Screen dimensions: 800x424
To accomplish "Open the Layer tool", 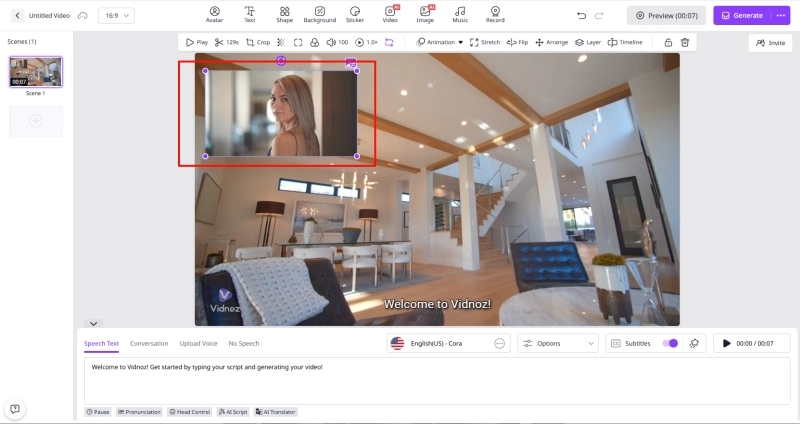I will (x=588, y=42).
